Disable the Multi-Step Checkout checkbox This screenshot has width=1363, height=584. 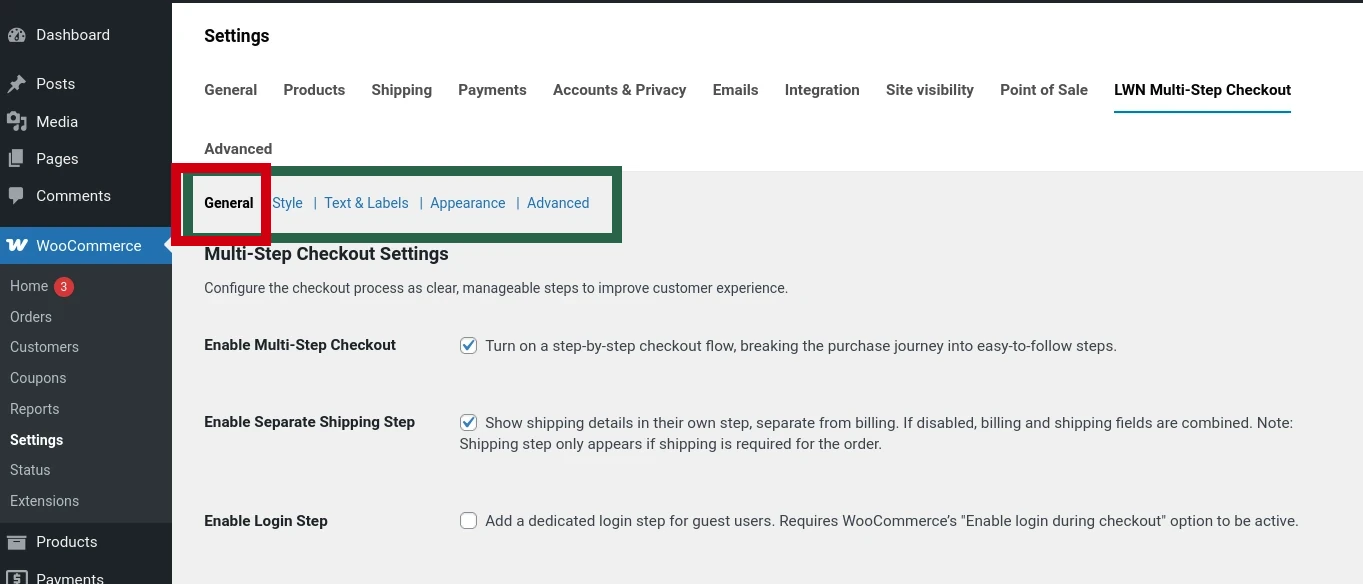click(x=468, y=346)
